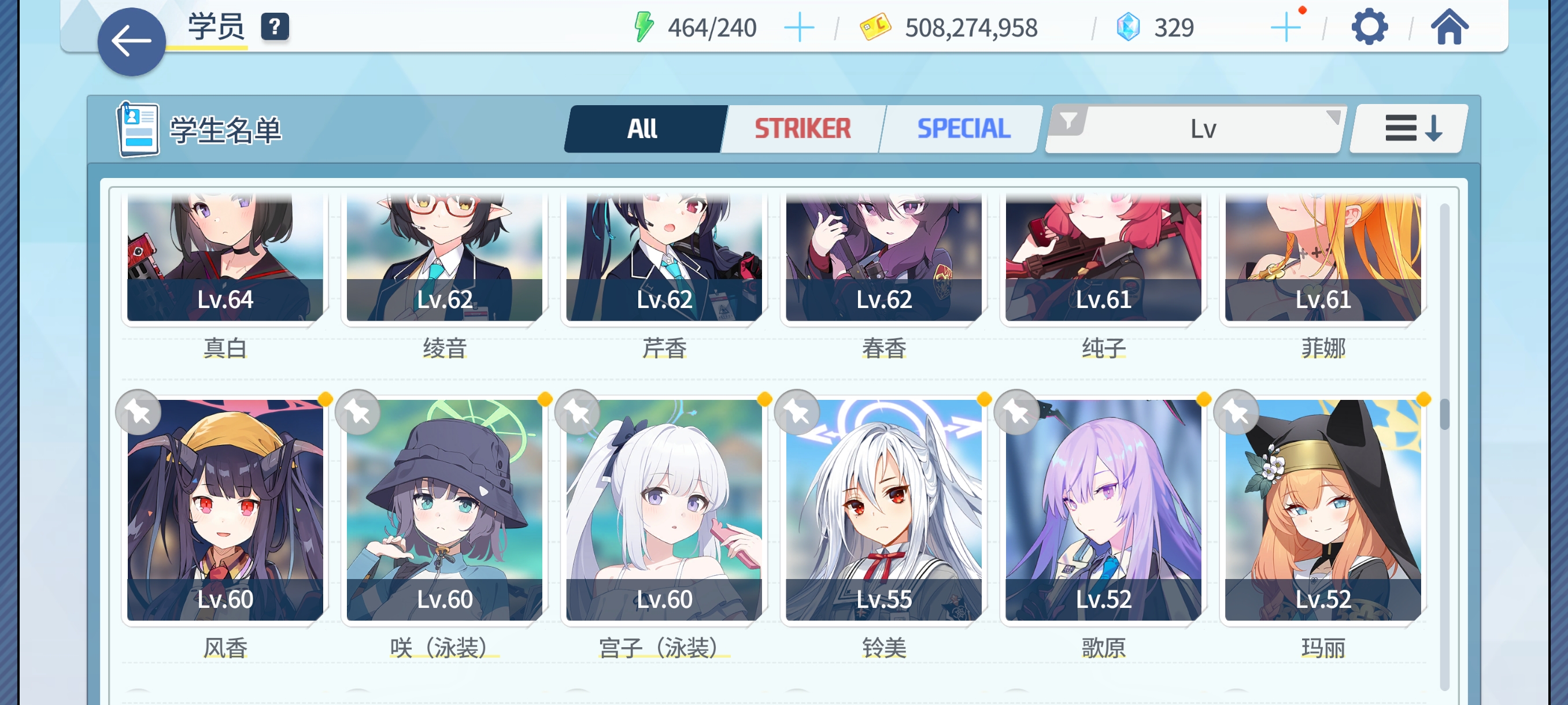
Task: Return to the home screen icon
Action: (x=1449, y=27)
